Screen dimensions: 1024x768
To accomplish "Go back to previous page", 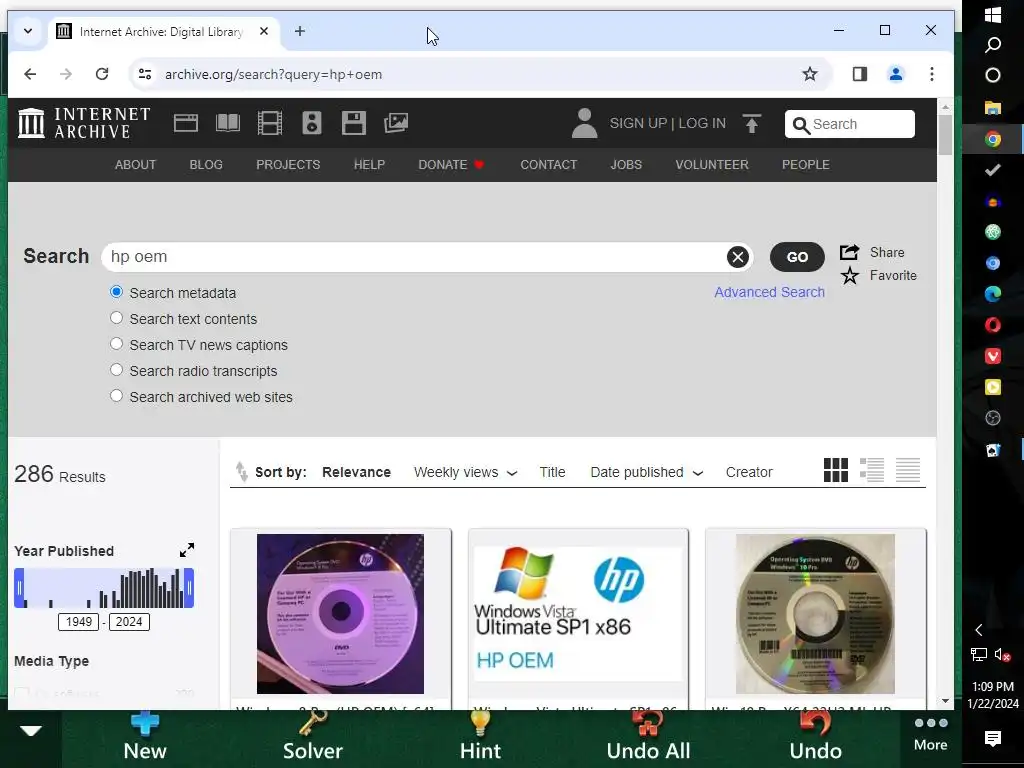I will tap(30, 74).
